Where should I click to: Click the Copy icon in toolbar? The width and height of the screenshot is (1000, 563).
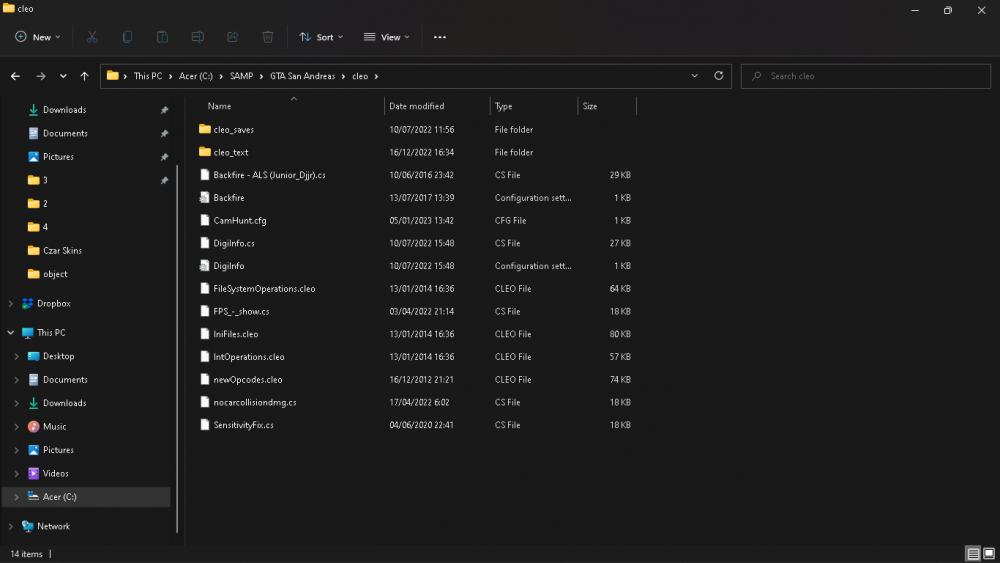pos(128,37)
